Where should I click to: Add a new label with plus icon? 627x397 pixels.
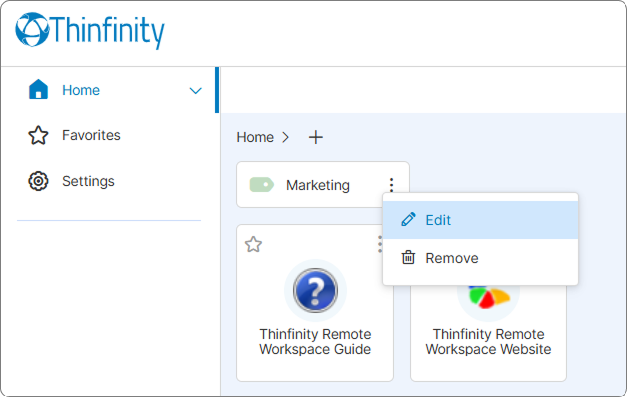point(315,138)
